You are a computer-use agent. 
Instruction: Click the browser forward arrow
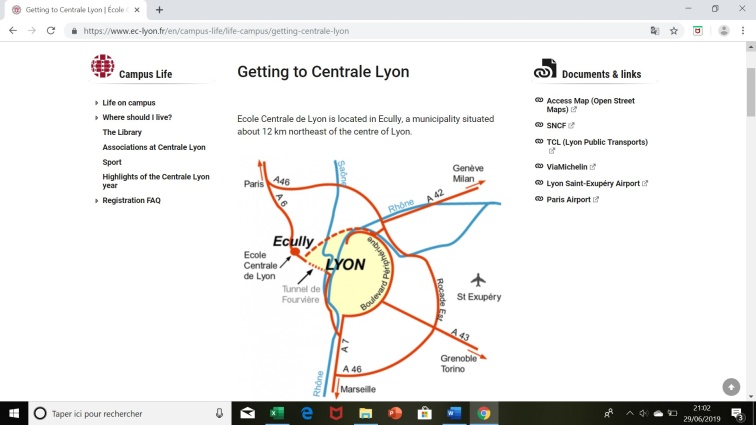point(32,31)
